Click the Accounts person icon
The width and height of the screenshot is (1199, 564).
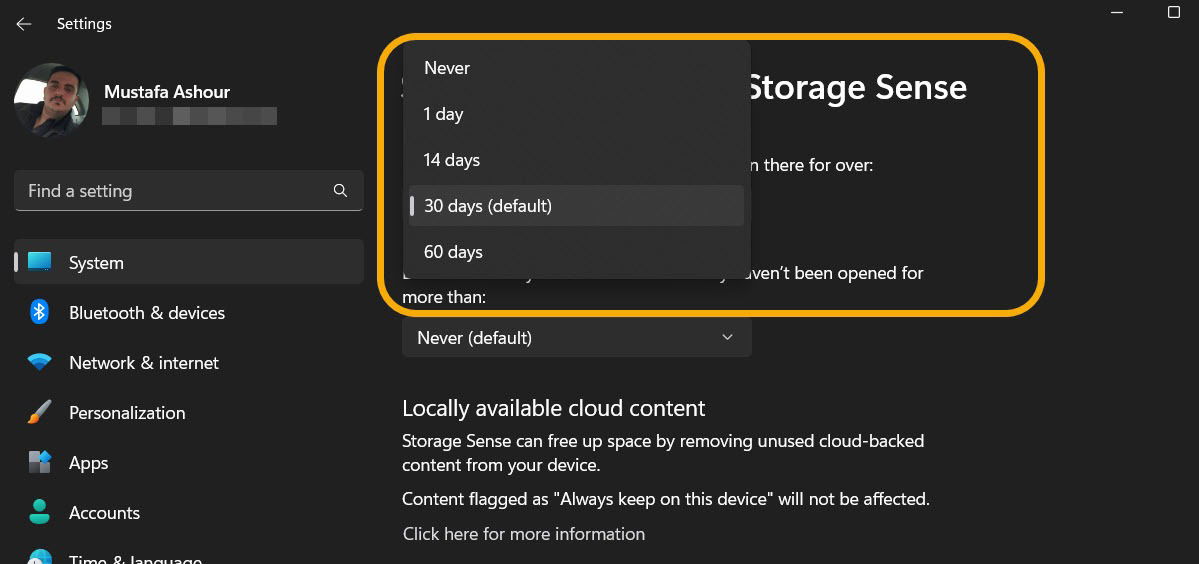point(39,512)
